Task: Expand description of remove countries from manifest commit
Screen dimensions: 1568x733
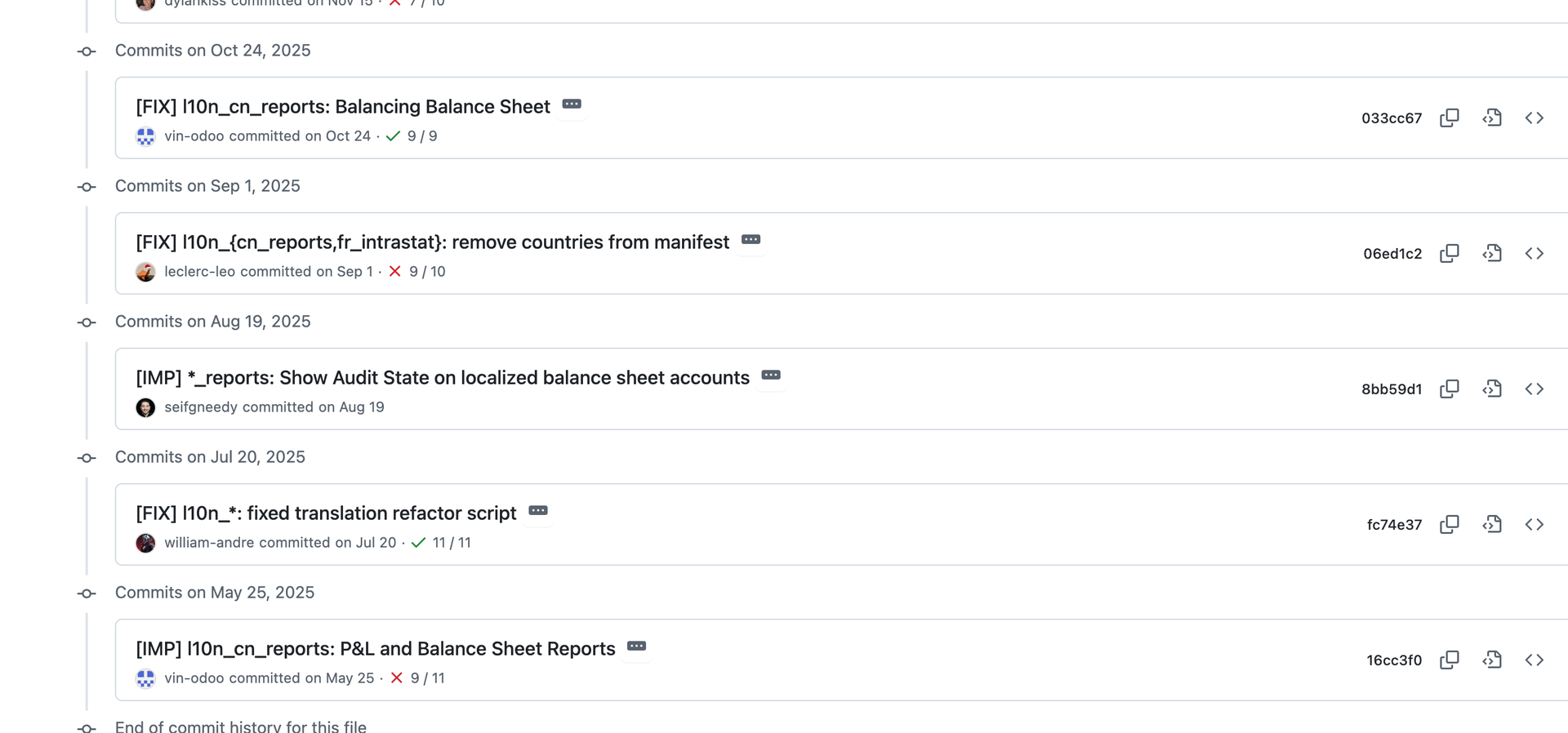Action: coord(751,240)
